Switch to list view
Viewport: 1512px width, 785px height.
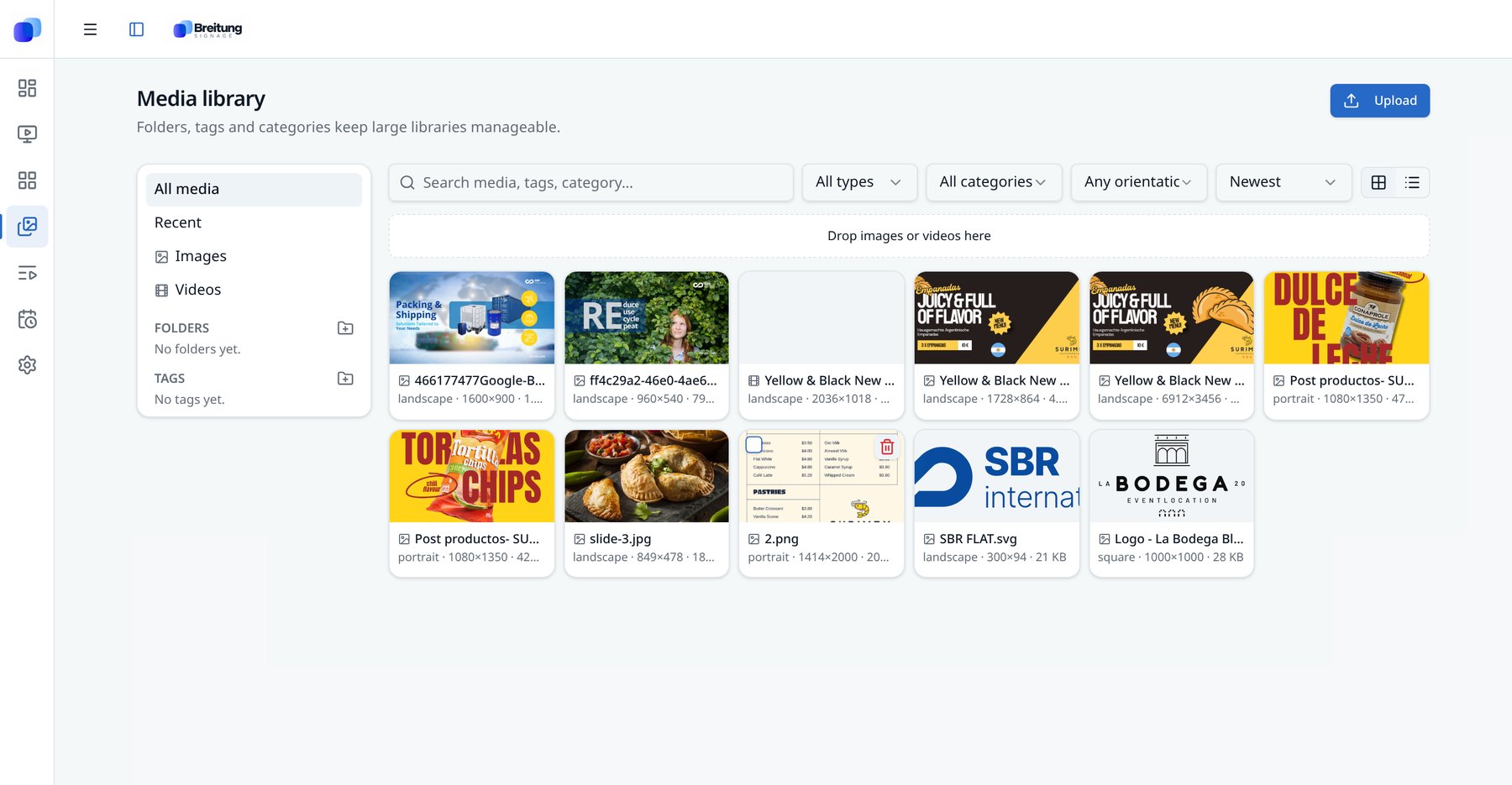tap(1412, 182)
